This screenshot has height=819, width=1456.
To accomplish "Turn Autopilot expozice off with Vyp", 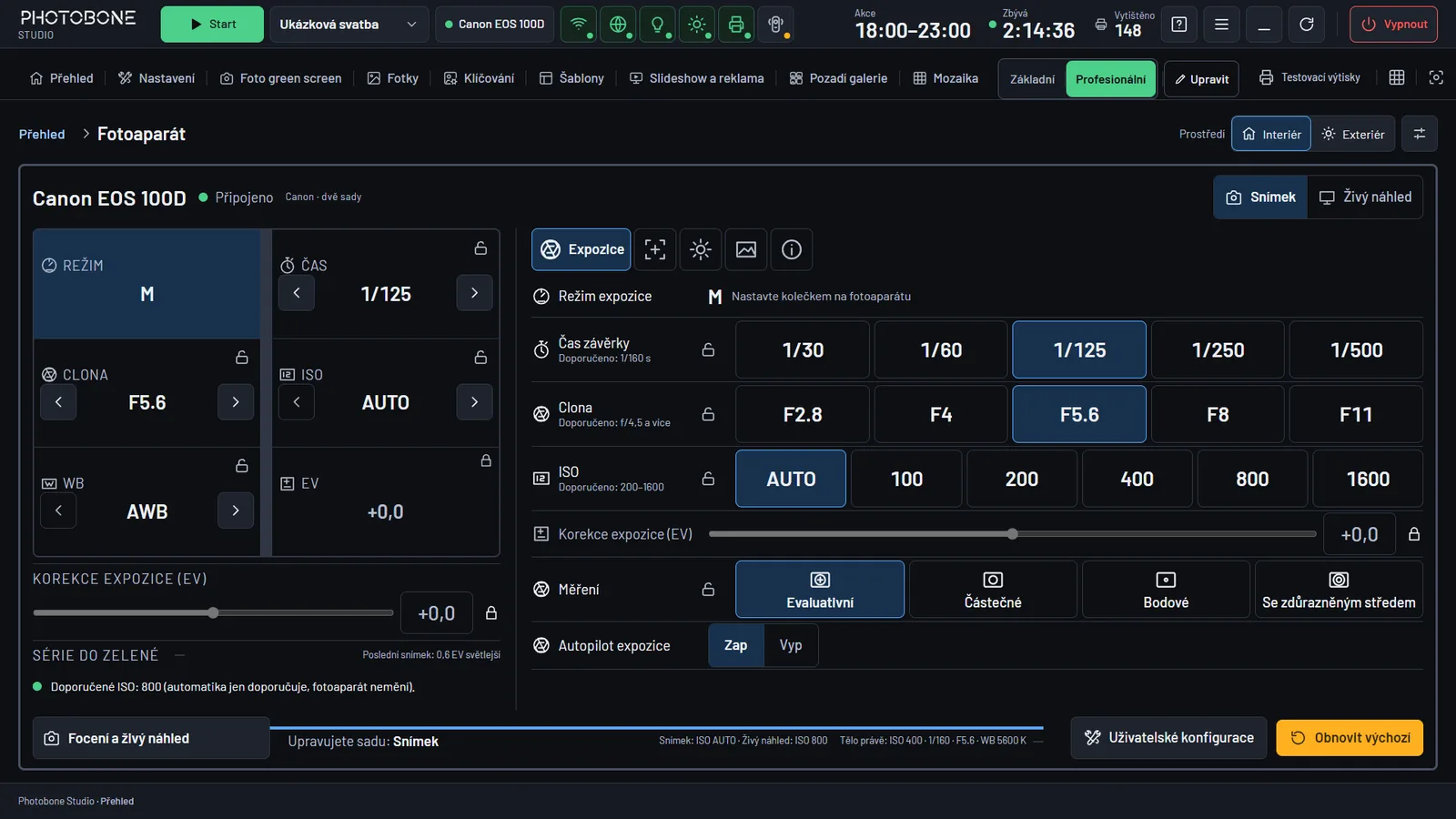I will pyautogui.click(x=791, y=645).
